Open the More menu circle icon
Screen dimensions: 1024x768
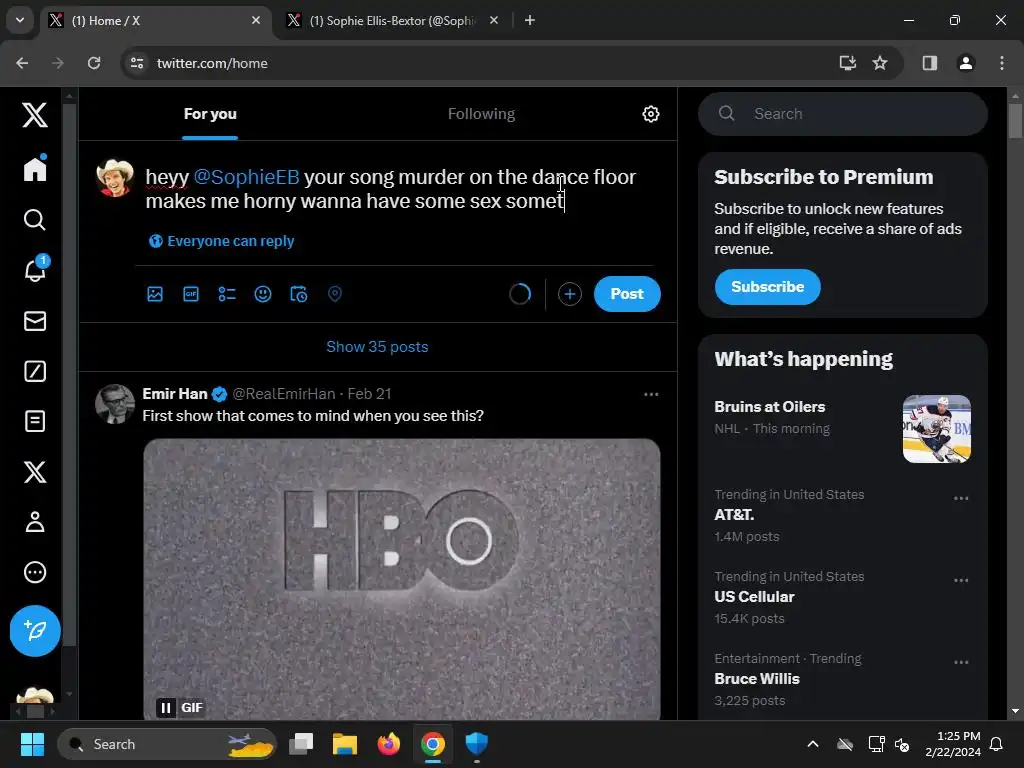[x=35, y=572]
